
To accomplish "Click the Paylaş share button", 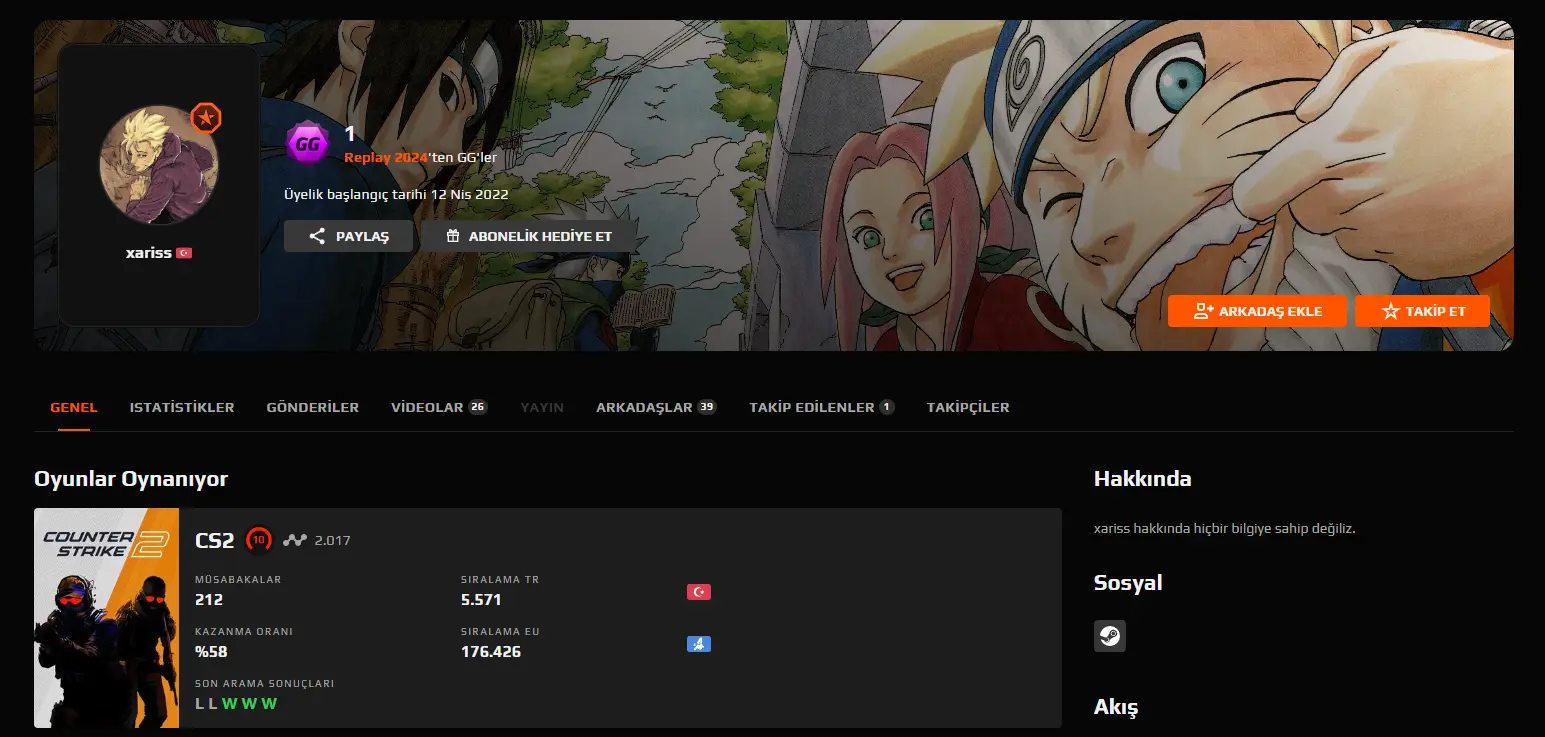I will click(348, 236).
